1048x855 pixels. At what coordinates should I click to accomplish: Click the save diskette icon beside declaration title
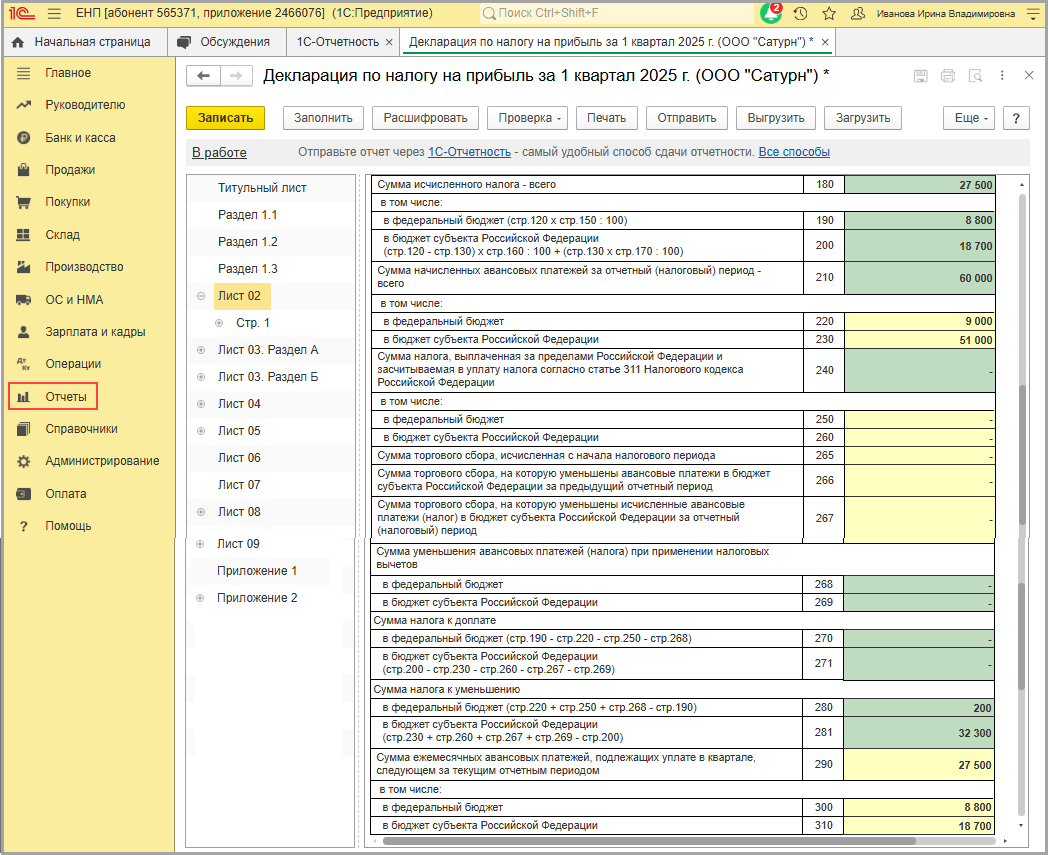[921, 77]
